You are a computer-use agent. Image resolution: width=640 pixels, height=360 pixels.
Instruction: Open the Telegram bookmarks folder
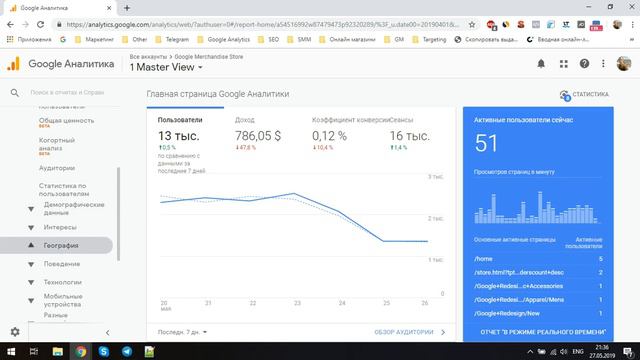pyautogui.click(x=172, y=39)
